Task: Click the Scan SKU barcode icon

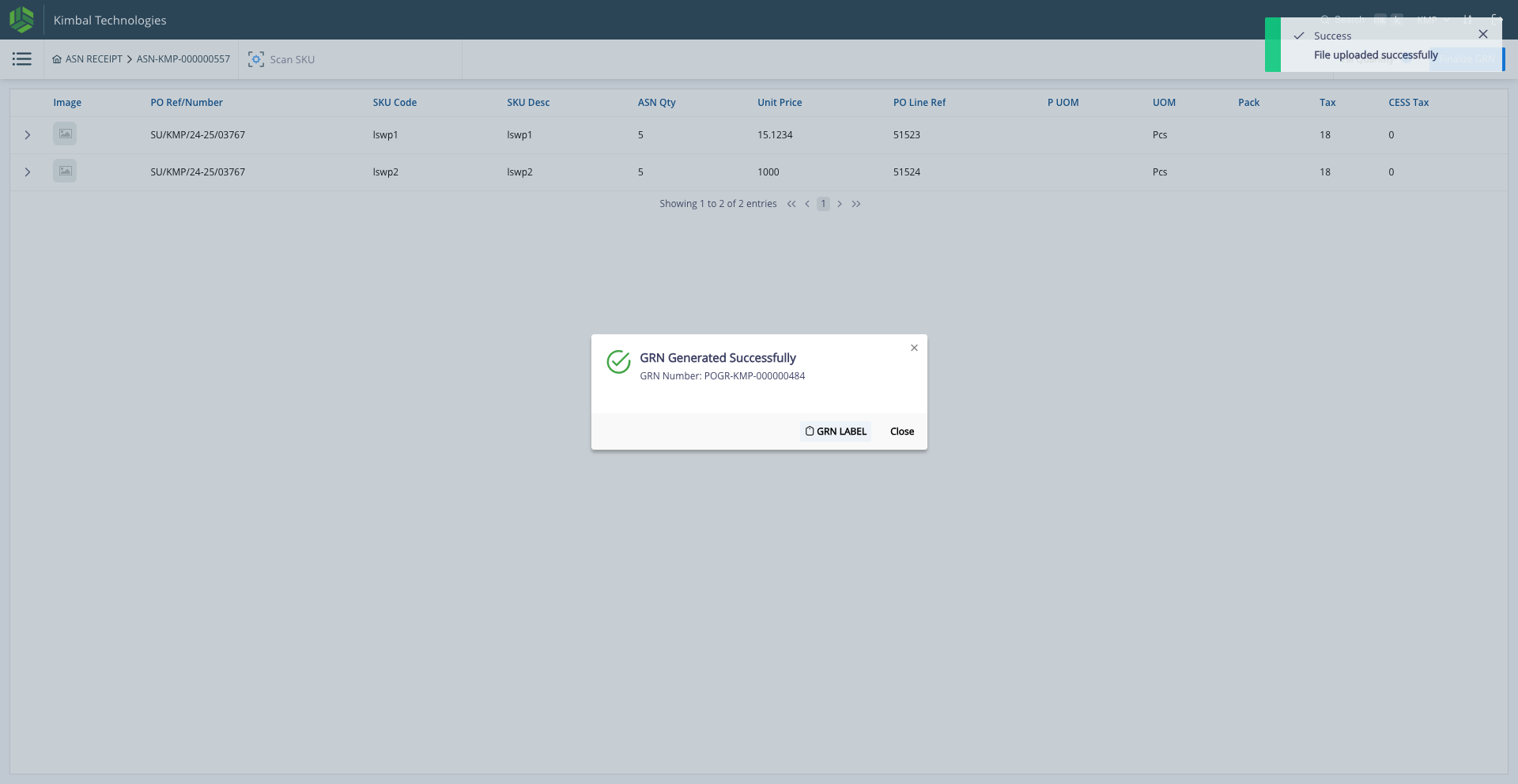Action: [x=256, y=59]
